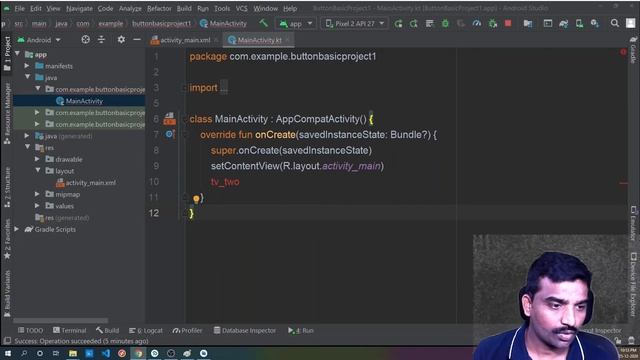Open the Android project view dropdown
The width and height of the screenshot is (640, 360).
click(x=39, y=40)
